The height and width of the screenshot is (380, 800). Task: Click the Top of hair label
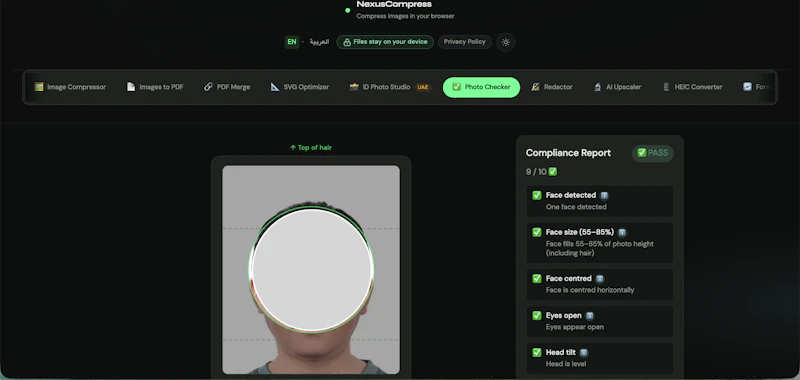(311, 148)
